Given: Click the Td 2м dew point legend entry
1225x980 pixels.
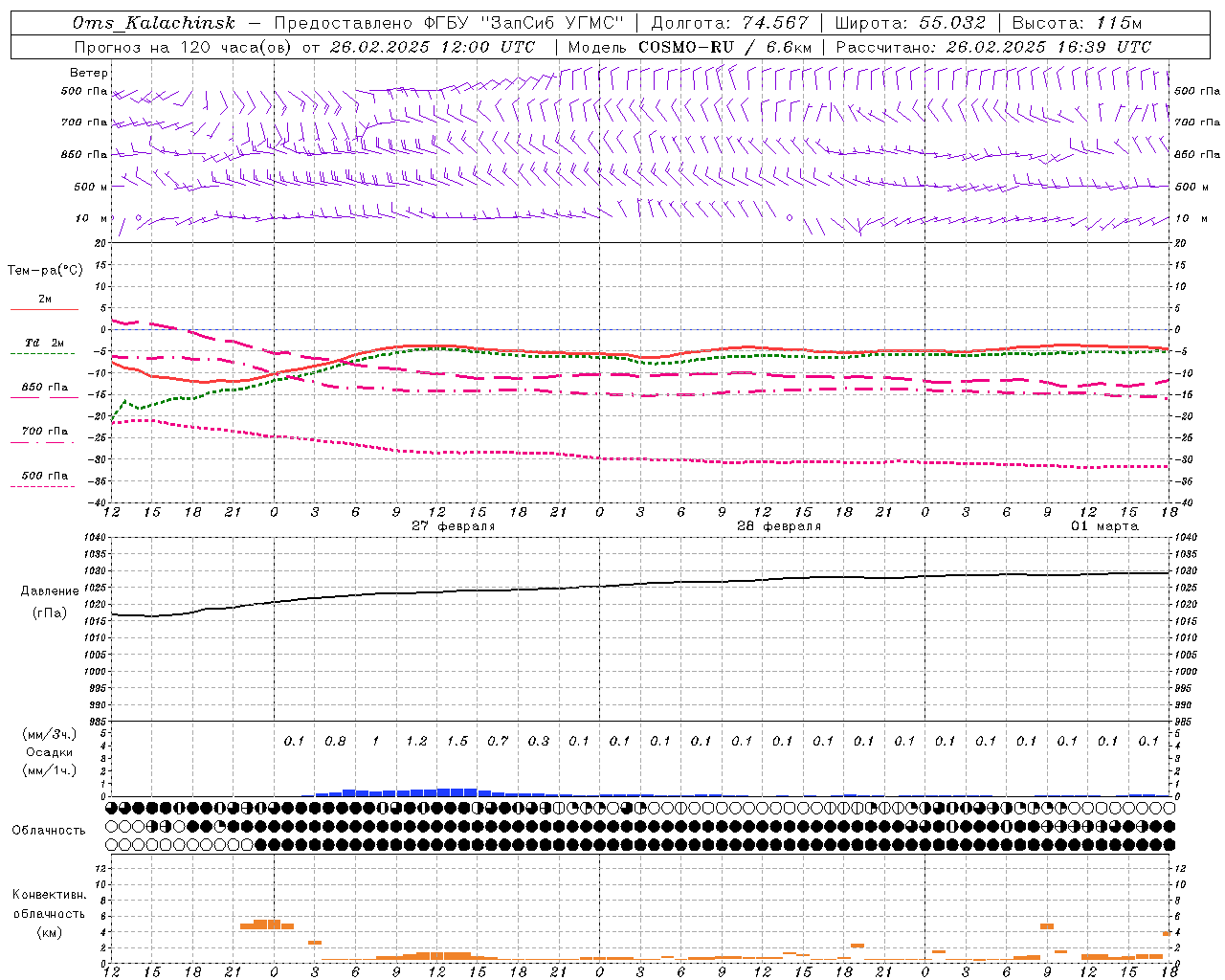Looking at the screenshot, I should point(45,343).
